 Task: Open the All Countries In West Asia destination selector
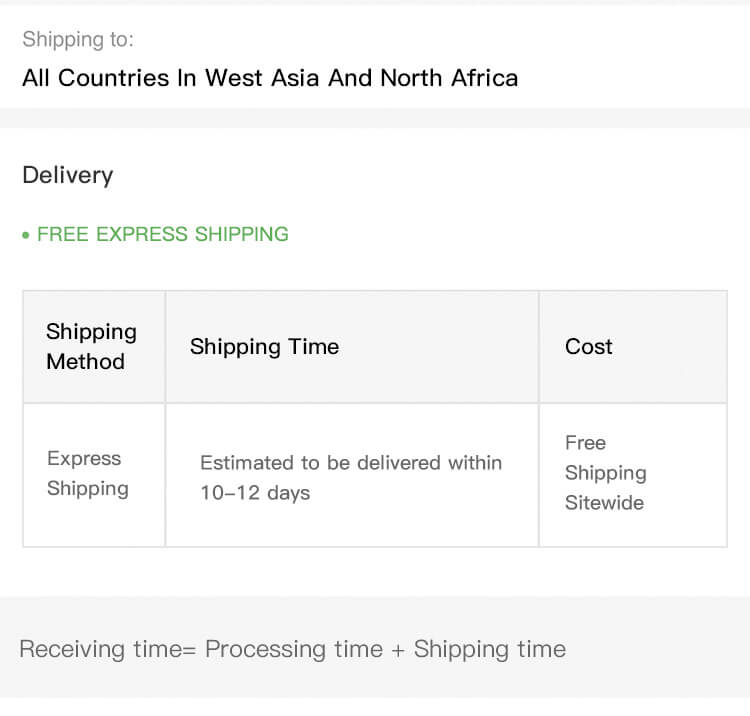pyautogui.click(x=270, y=78)
